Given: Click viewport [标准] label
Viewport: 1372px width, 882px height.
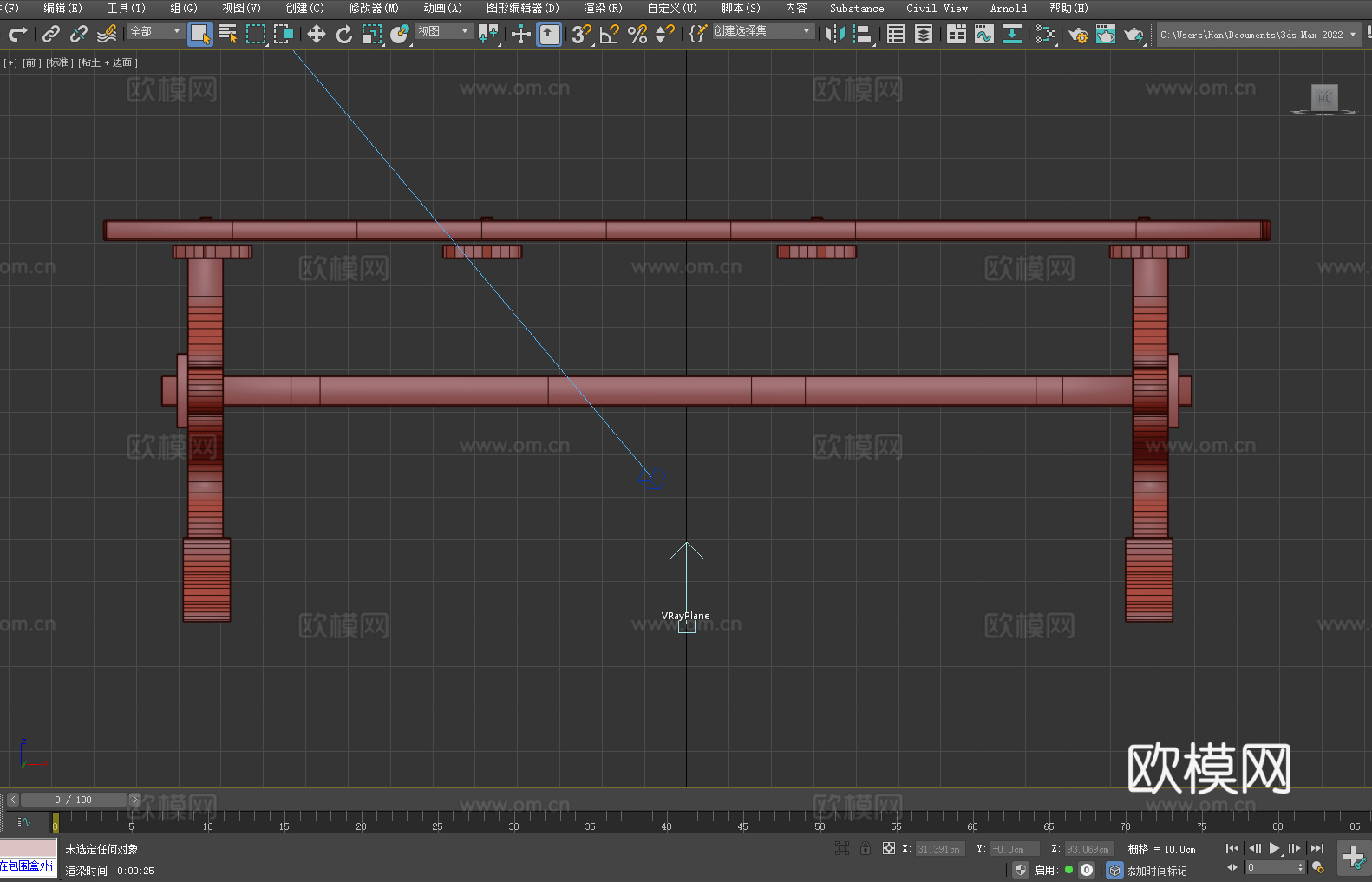Looking at the screenshot, I should click(x=59, y=62).
